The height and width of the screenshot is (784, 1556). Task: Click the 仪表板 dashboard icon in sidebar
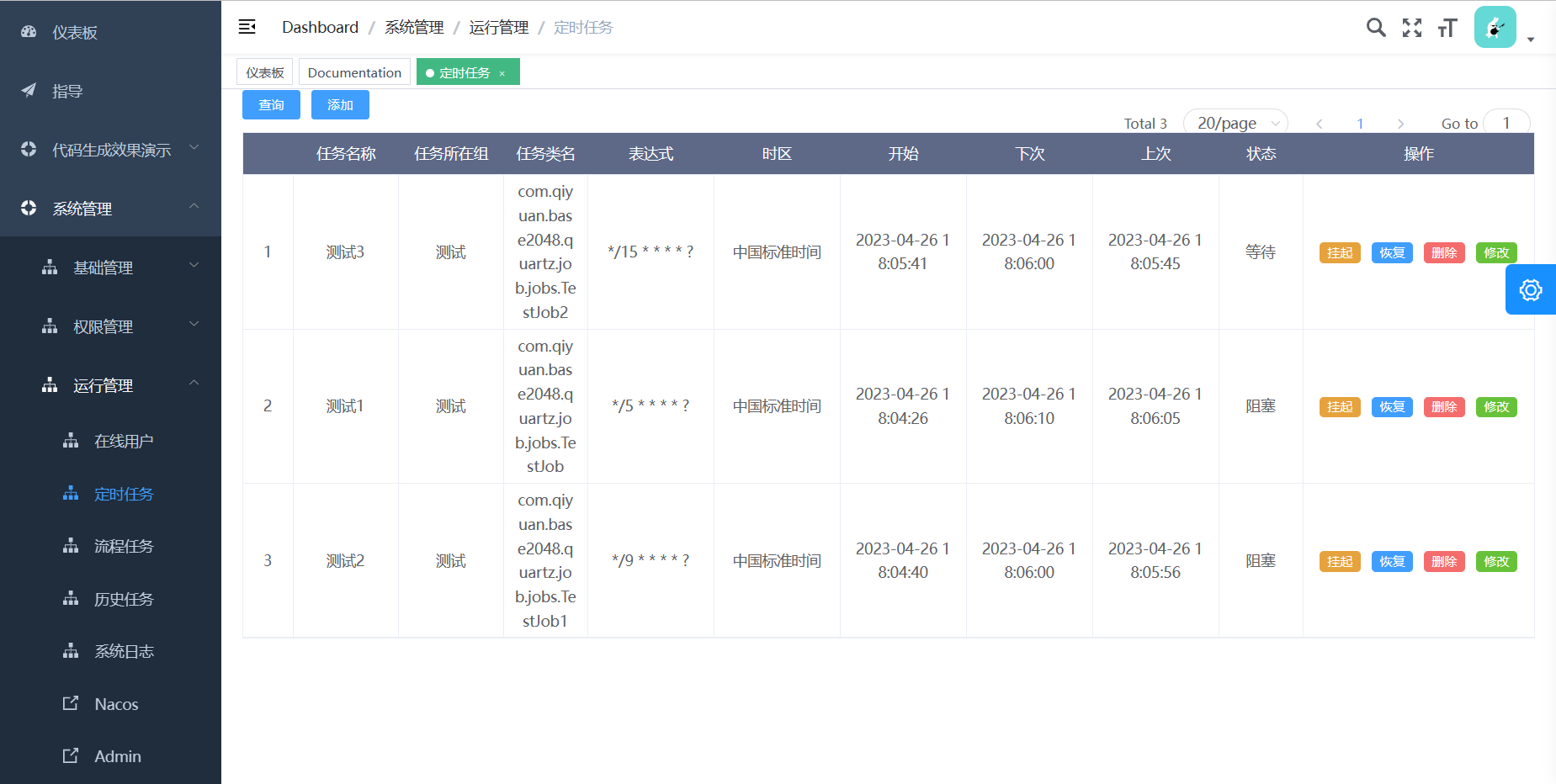click(28, 31)
